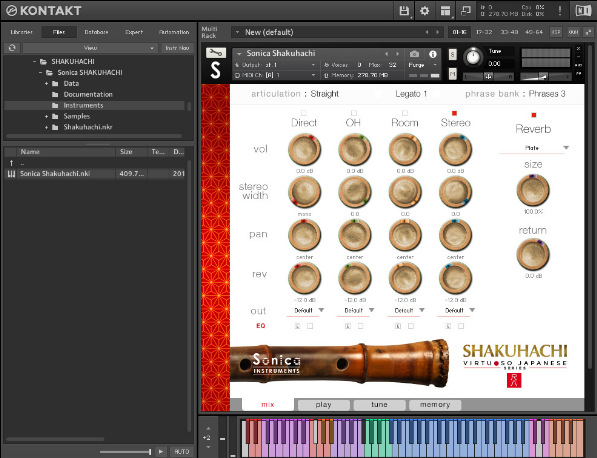Shift keyboard octave down arrow
The image size is (597, 458).
(208, 447)
